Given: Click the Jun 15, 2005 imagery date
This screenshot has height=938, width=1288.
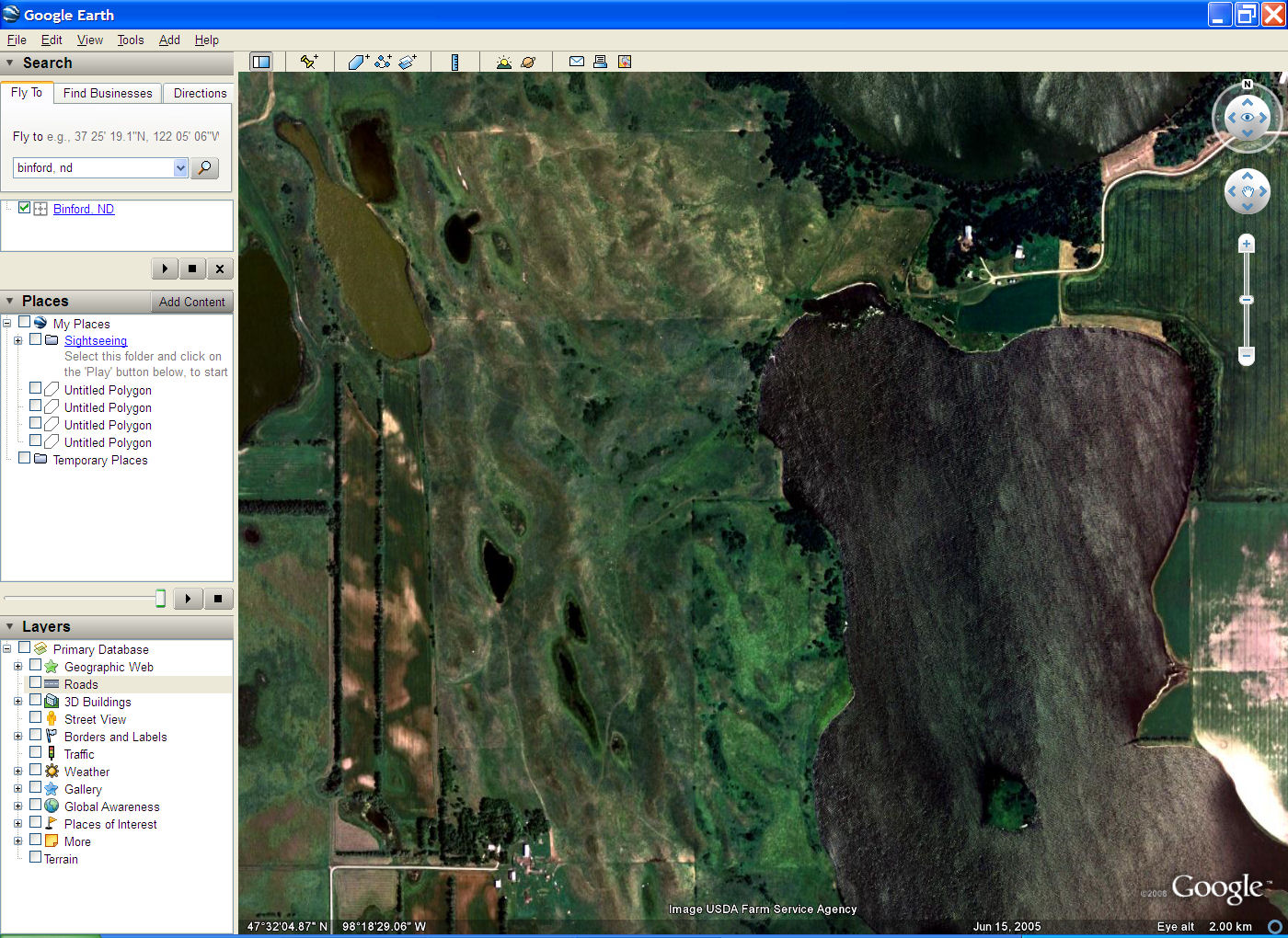Looking at the screenshot, I should [1007, 926].
